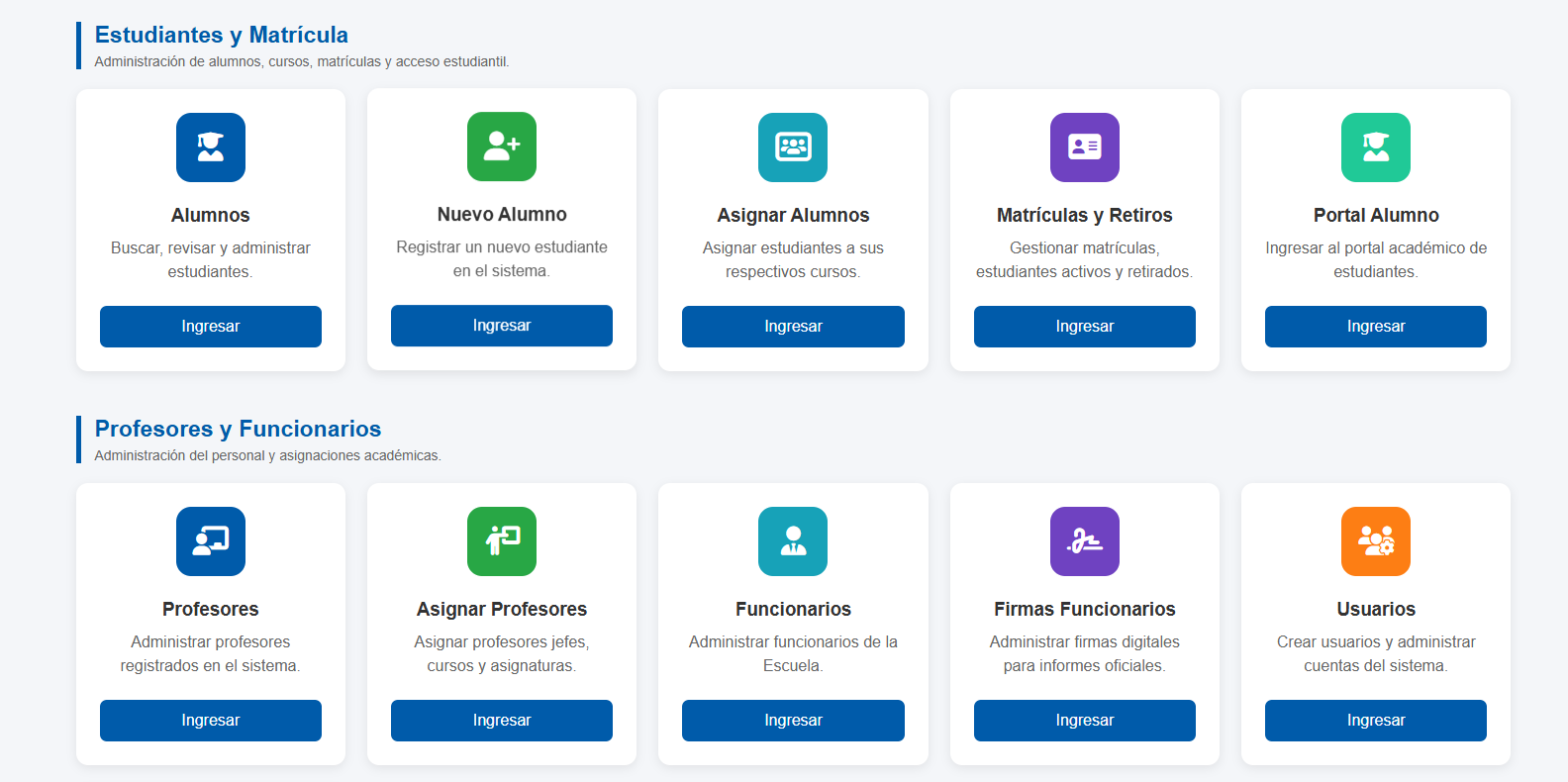
Task: Select the Asignar Profesores title
Action: tap(502, 609)
